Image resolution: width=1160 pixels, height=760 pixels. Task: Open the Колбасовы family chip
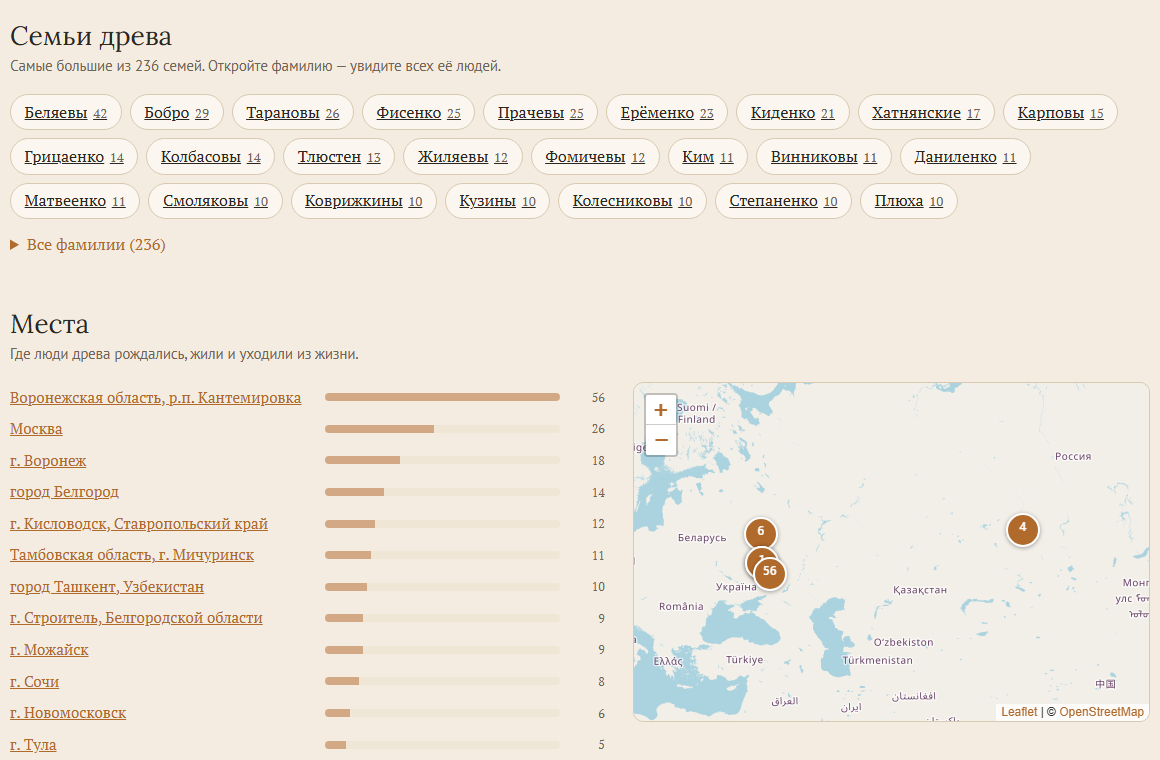(x=211, y=157)
